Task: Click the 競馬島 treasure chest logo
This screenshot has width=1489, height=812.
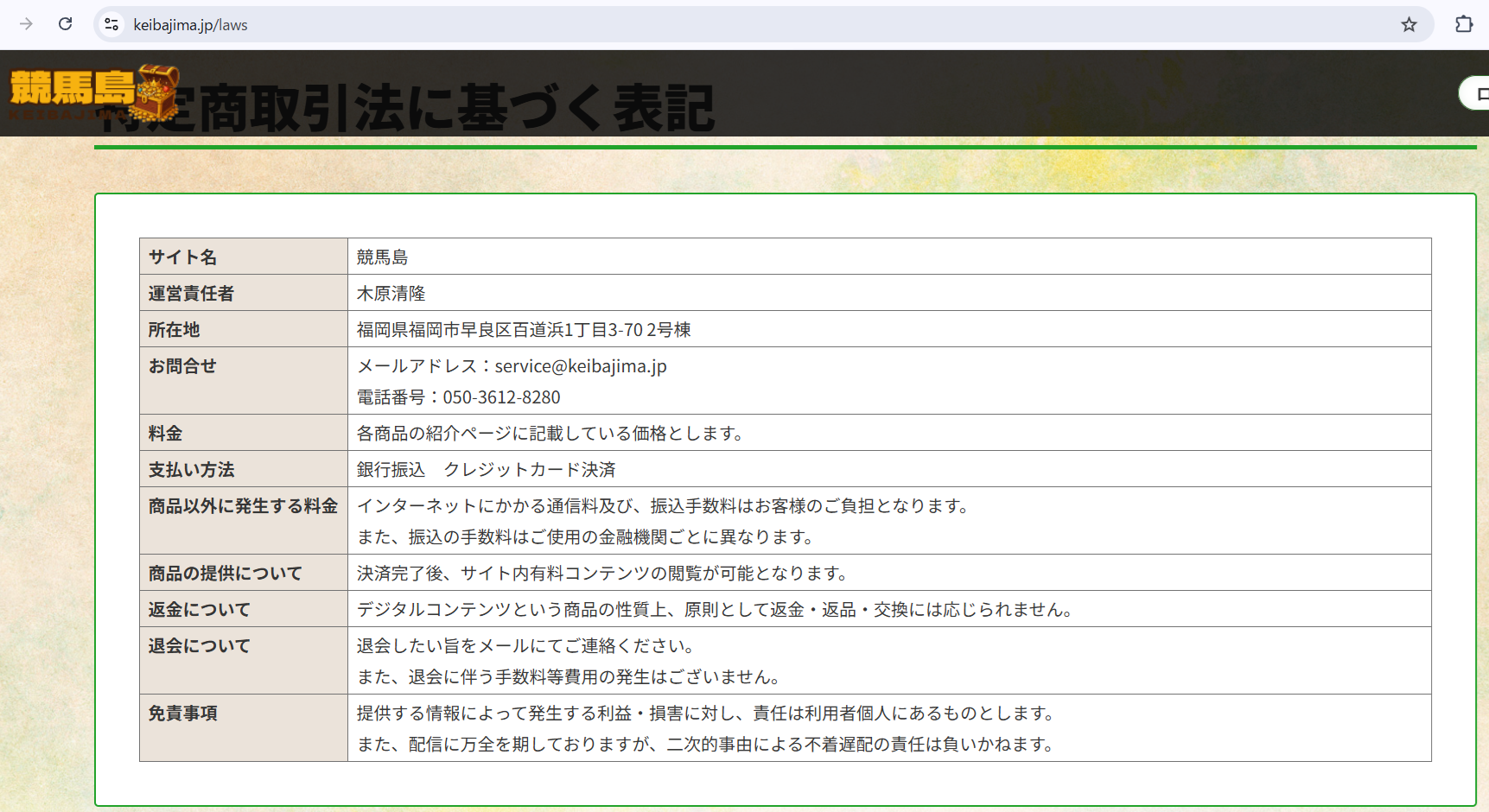Action: pyautogui.click(x=93, y=92)
